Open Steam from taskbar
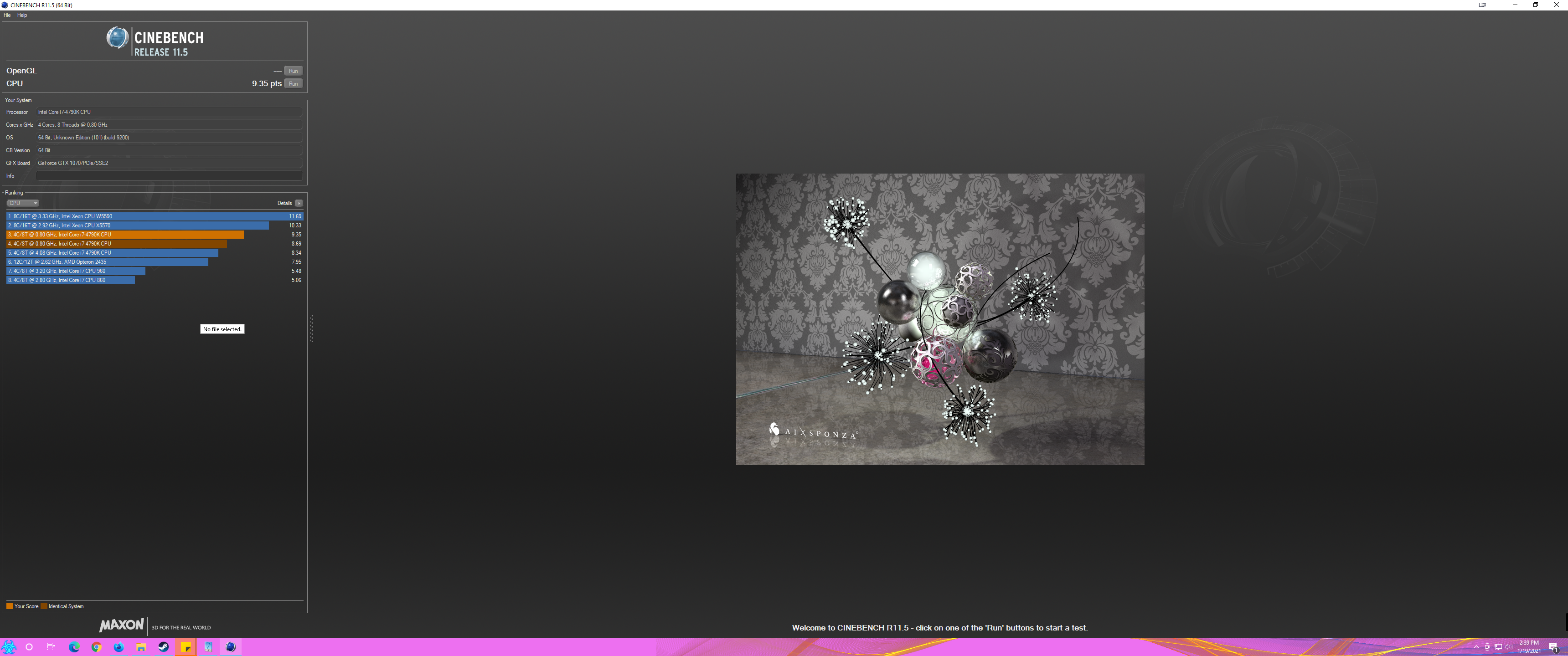Viewport: 1568px width, 656px height. coord(163,647)
